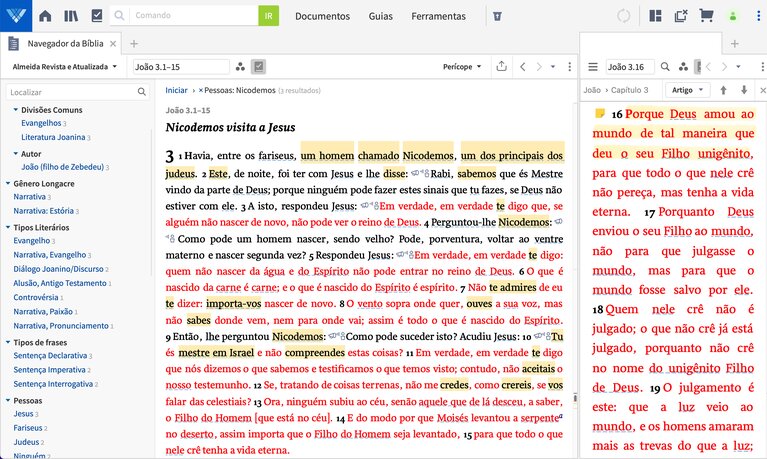Select the Navegador da Bíblia tab

click(x=65, y=44)
